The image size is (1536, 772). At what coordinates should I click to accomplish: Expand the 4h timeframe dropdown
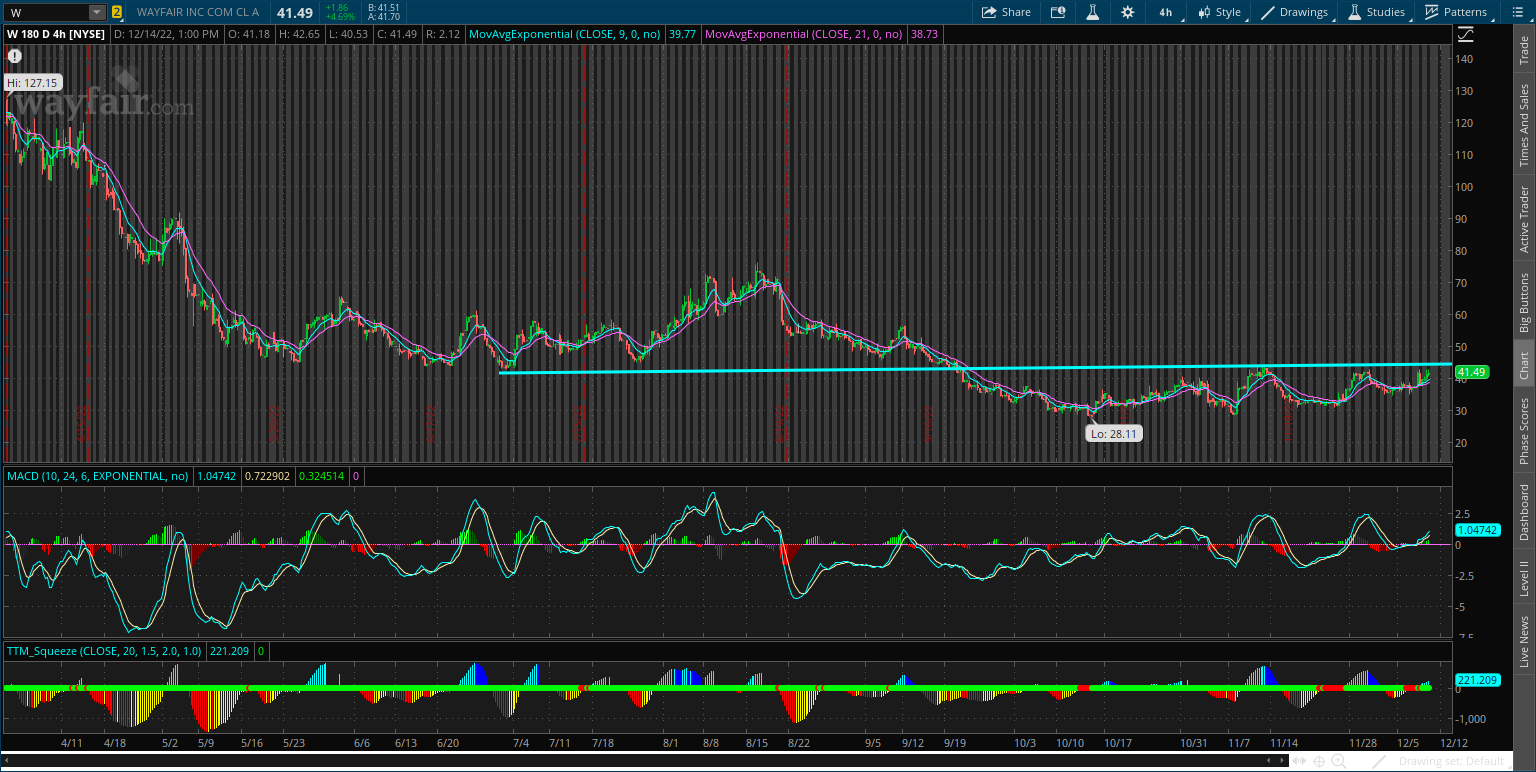[x=1165, y=12]
